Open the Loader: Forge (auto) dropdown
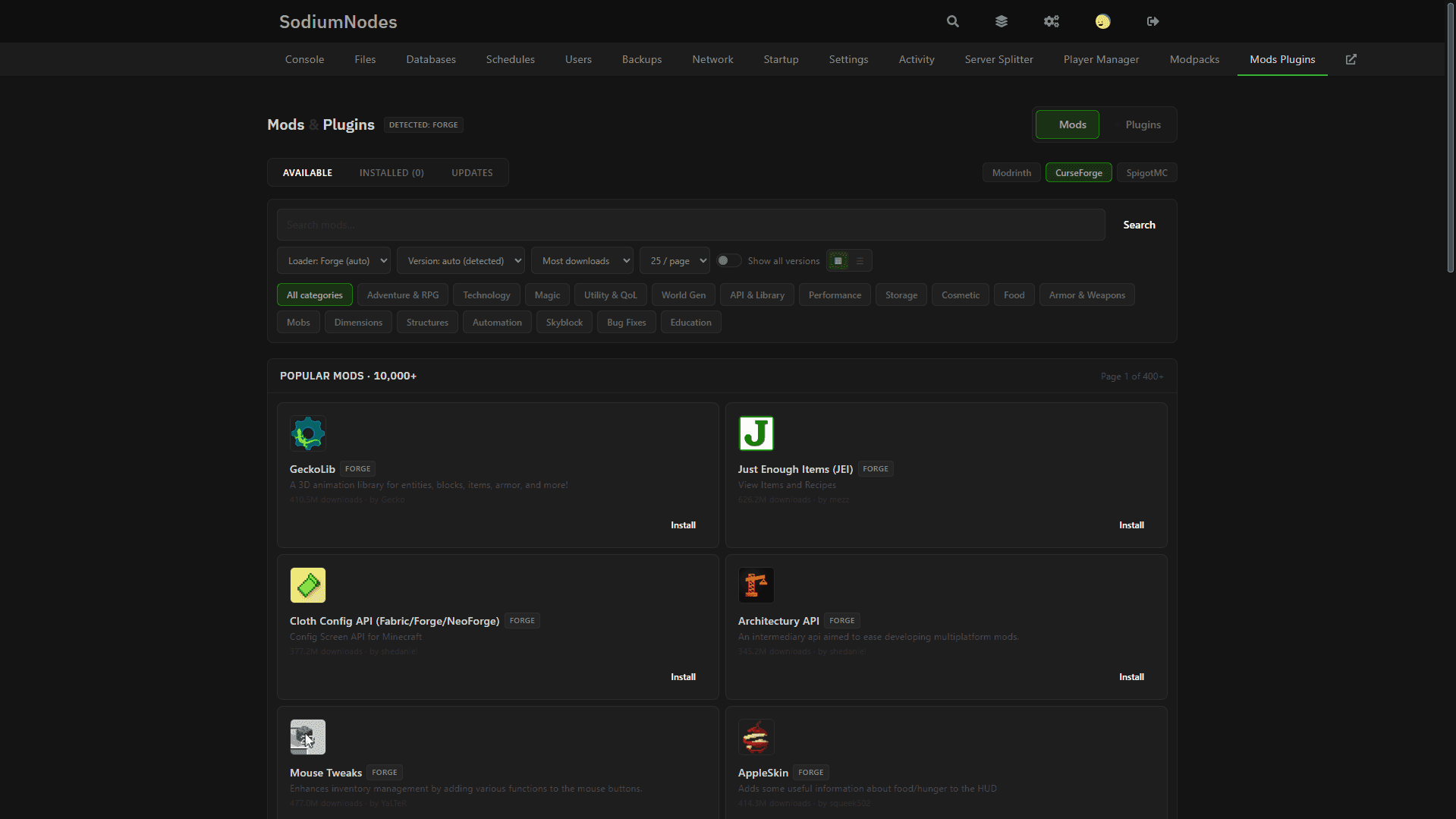The height and width of the screenshot is (819, 1456). click(x=334, y=261)
